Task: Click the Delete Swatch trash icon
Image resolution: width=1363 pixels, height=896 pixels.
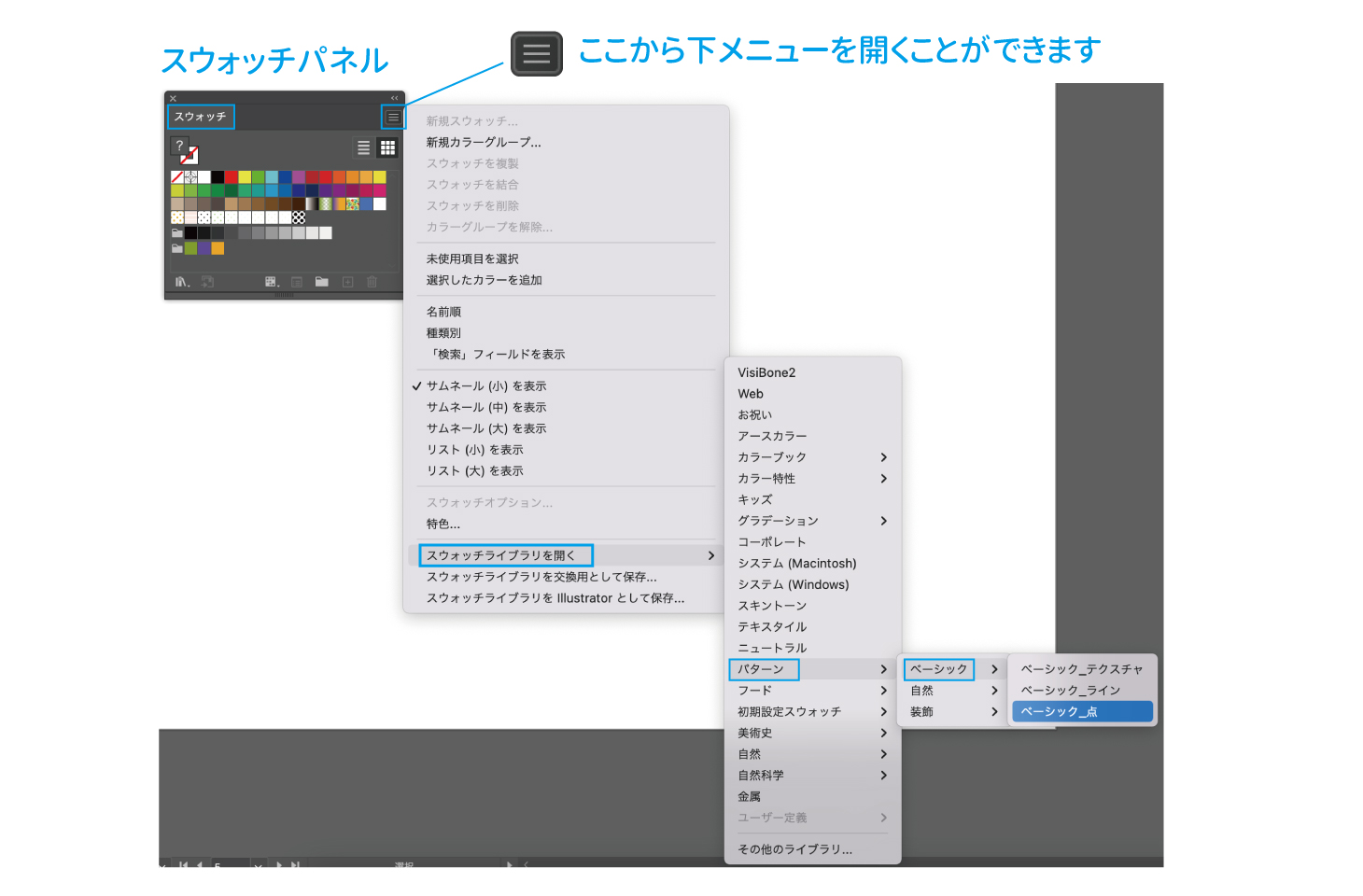Action: point(372,282)
